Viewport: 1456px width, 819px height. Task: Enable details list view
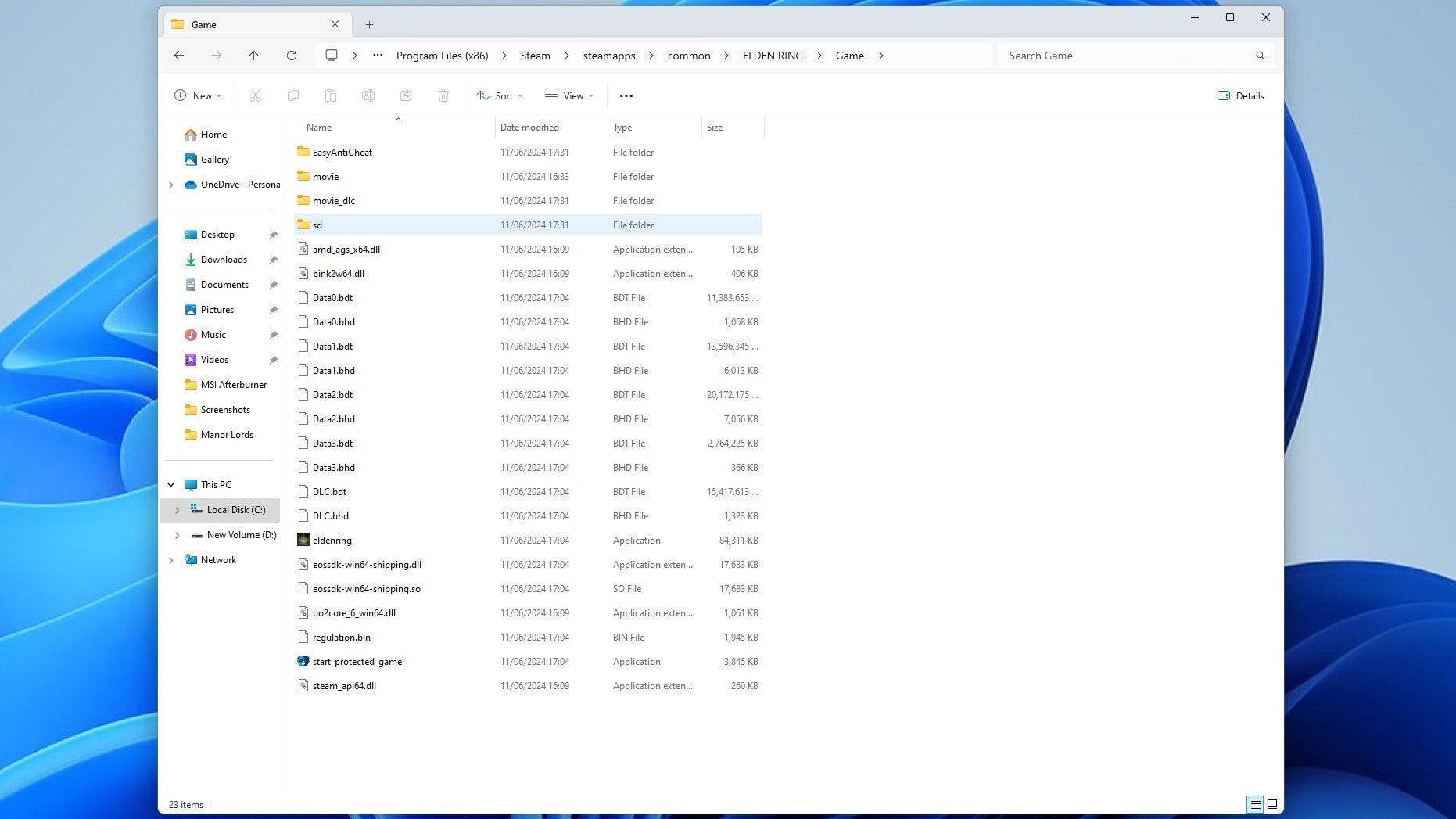pyautogui.click(x=1254, y=804)
